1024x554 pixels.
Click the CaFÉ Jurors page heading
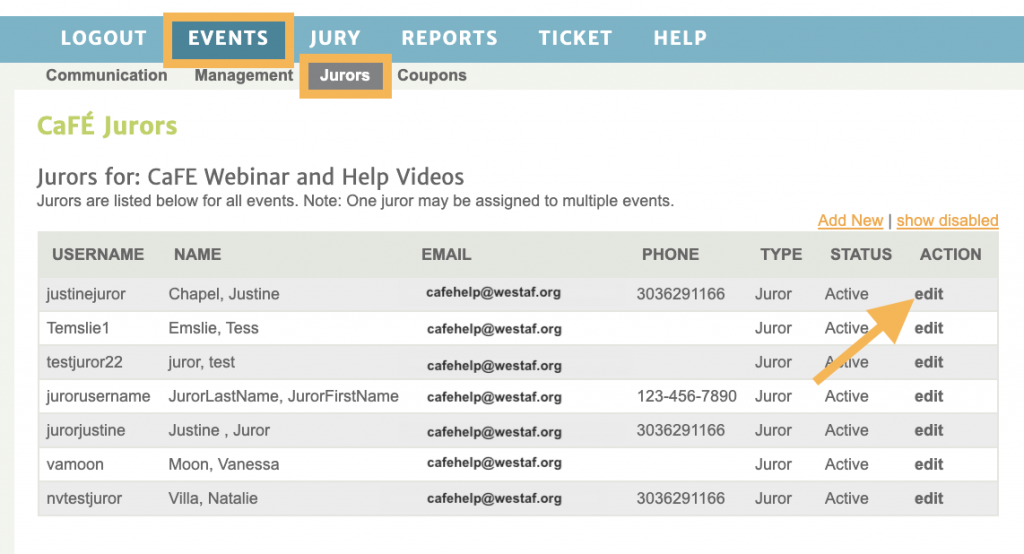(107, 125)
